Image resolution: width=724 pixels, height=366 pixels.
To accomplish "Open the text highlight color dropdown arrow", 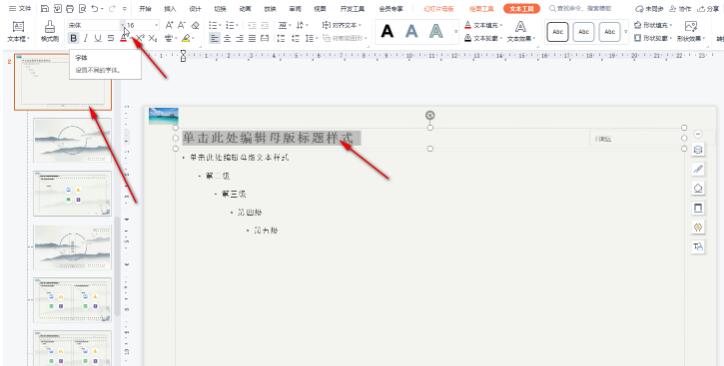I will pyautogui.click(x=193, y=38).
